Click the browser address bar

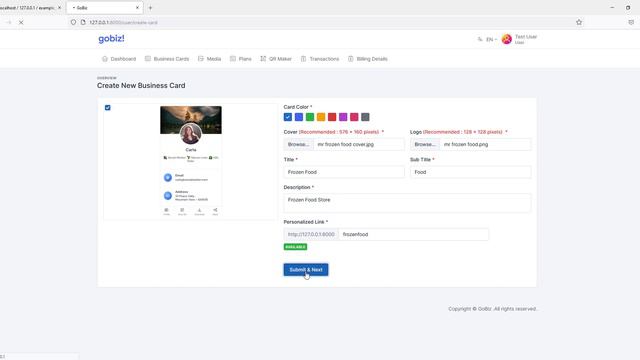[x=327, y=22]
